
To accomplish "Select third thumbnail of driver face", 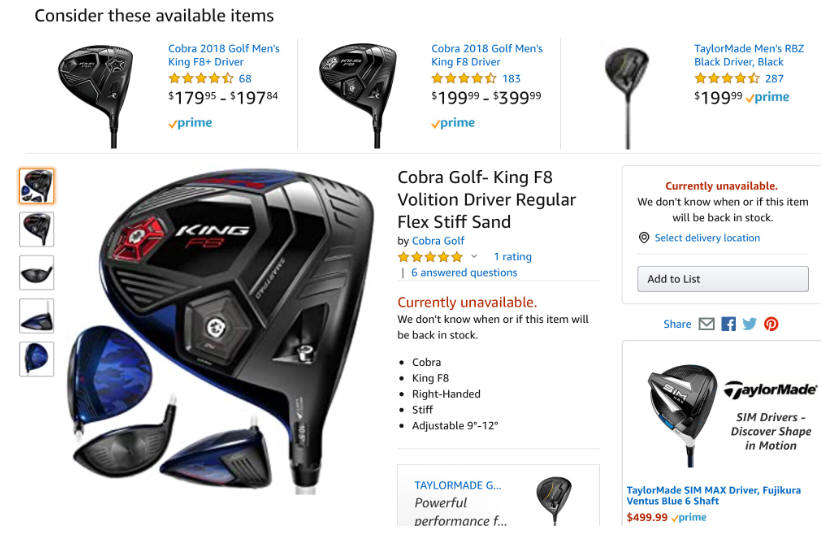I will 37,273.
